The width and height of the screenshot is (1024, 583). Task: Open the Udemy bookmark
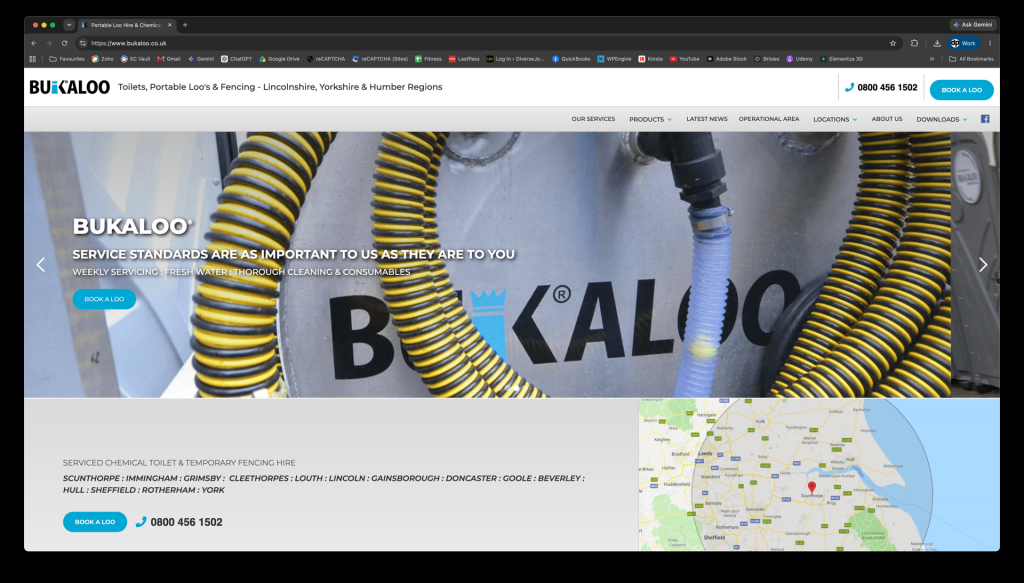coord(799,59)
